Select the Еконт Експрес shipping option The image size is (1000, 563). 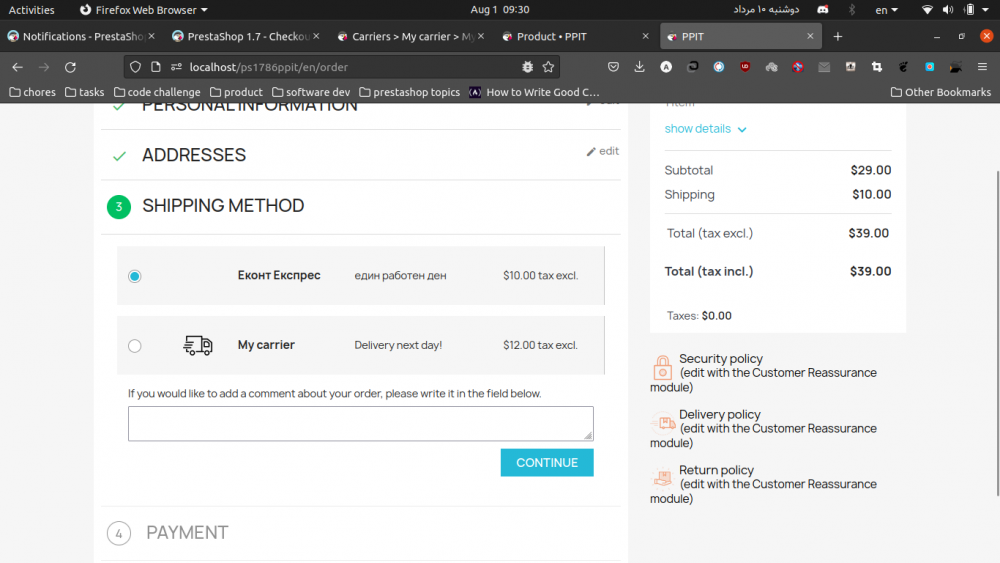tap(135, 276)
